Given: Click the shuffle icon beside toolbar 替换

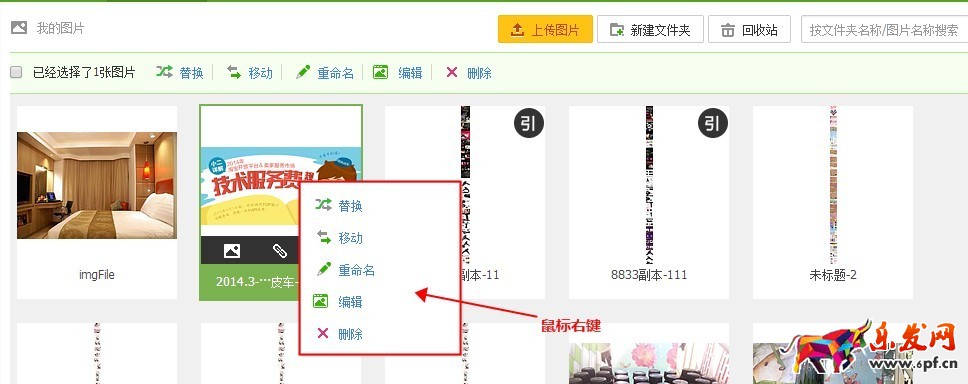Looking at the screenshot, I should pyautogui.click(x=164, y=72).
